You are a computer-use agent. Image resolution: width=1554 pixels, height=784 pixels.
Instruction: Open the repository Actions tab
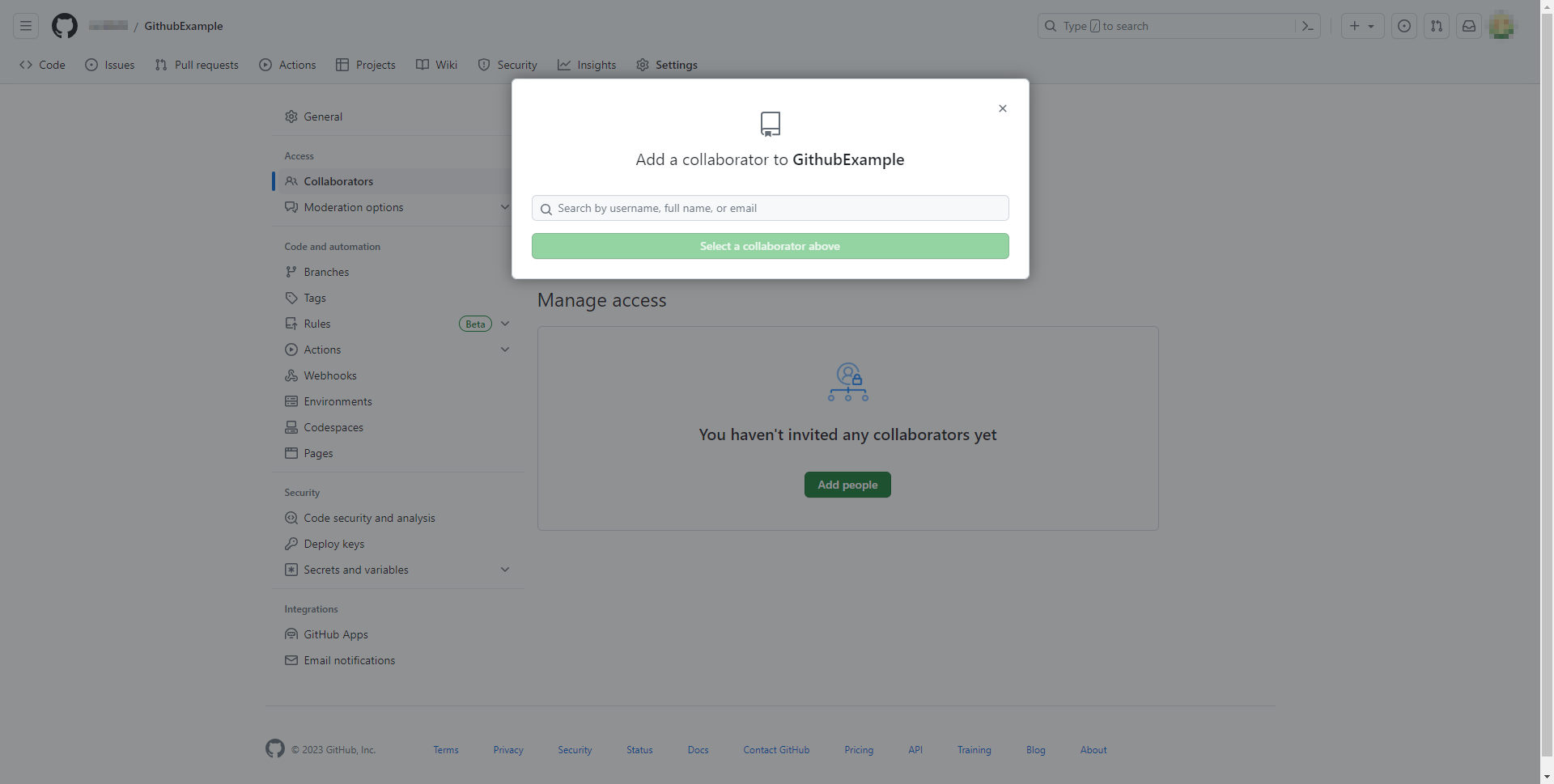[x=287, y=65]
